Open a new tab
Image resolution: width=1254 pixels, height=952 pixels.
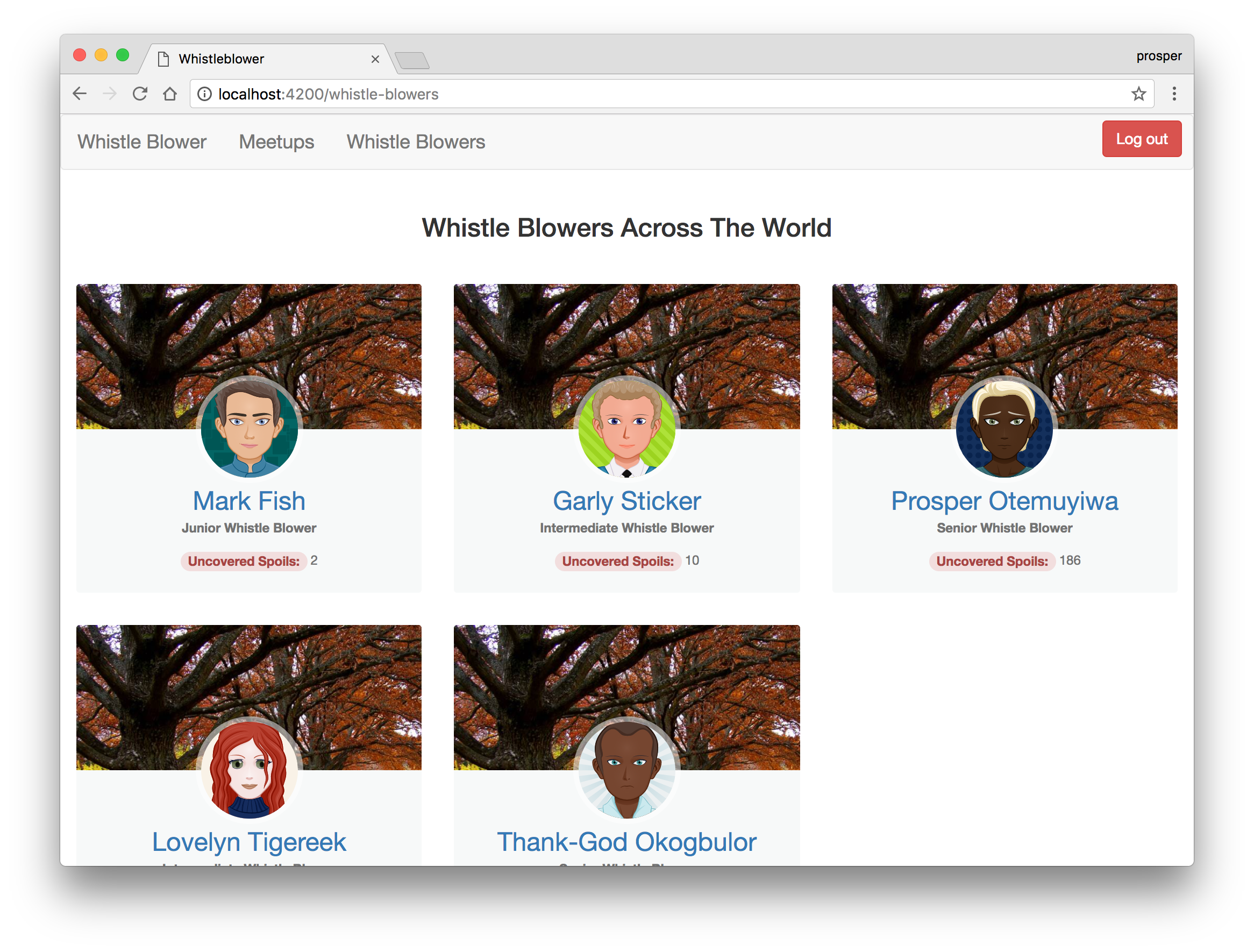click(412, 60)
